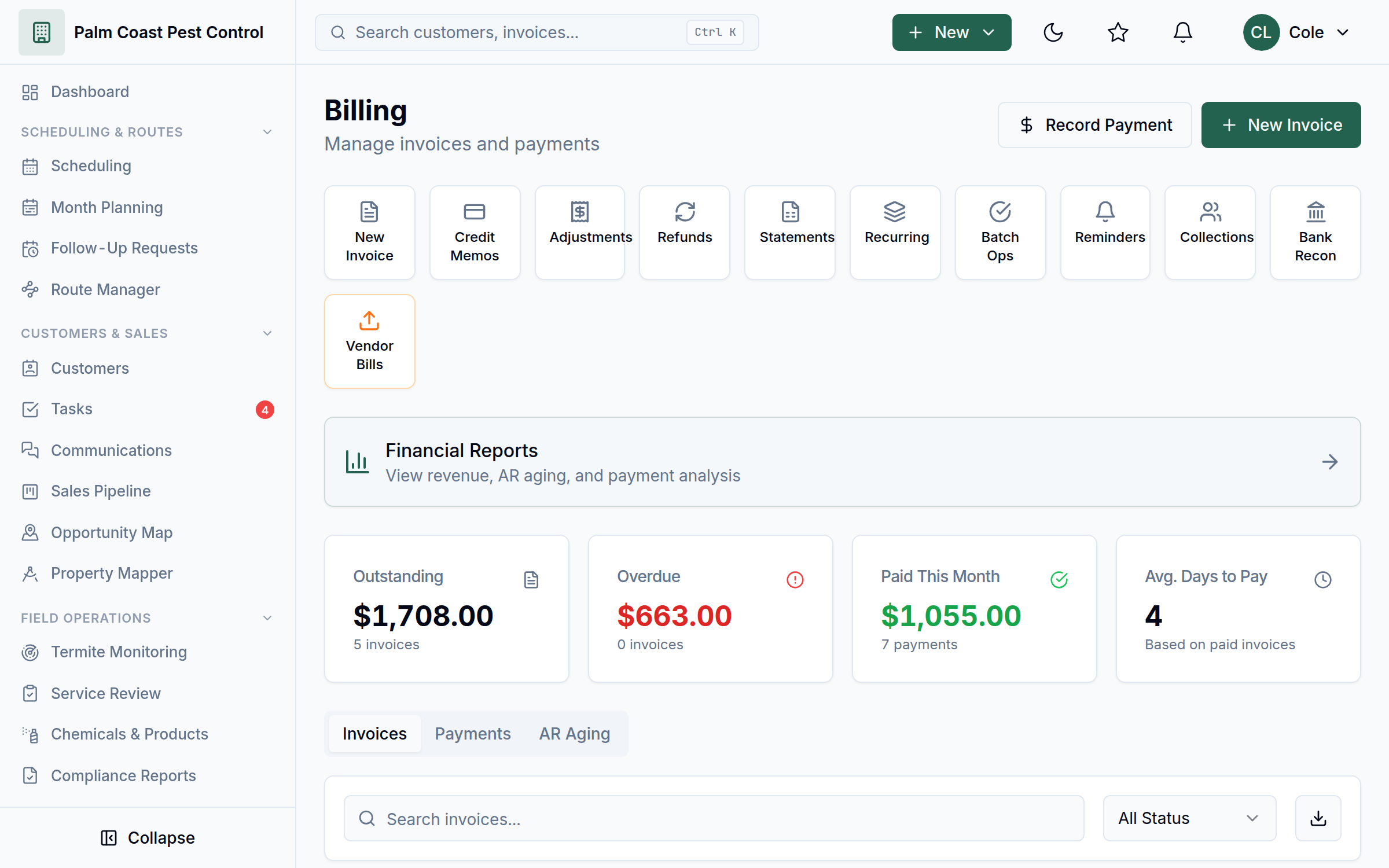The height and width of the screenshot is (868, 1389).
Task: Click the Paid This Month check icon
Action: pyautogui.click(x=1059, y=580)
